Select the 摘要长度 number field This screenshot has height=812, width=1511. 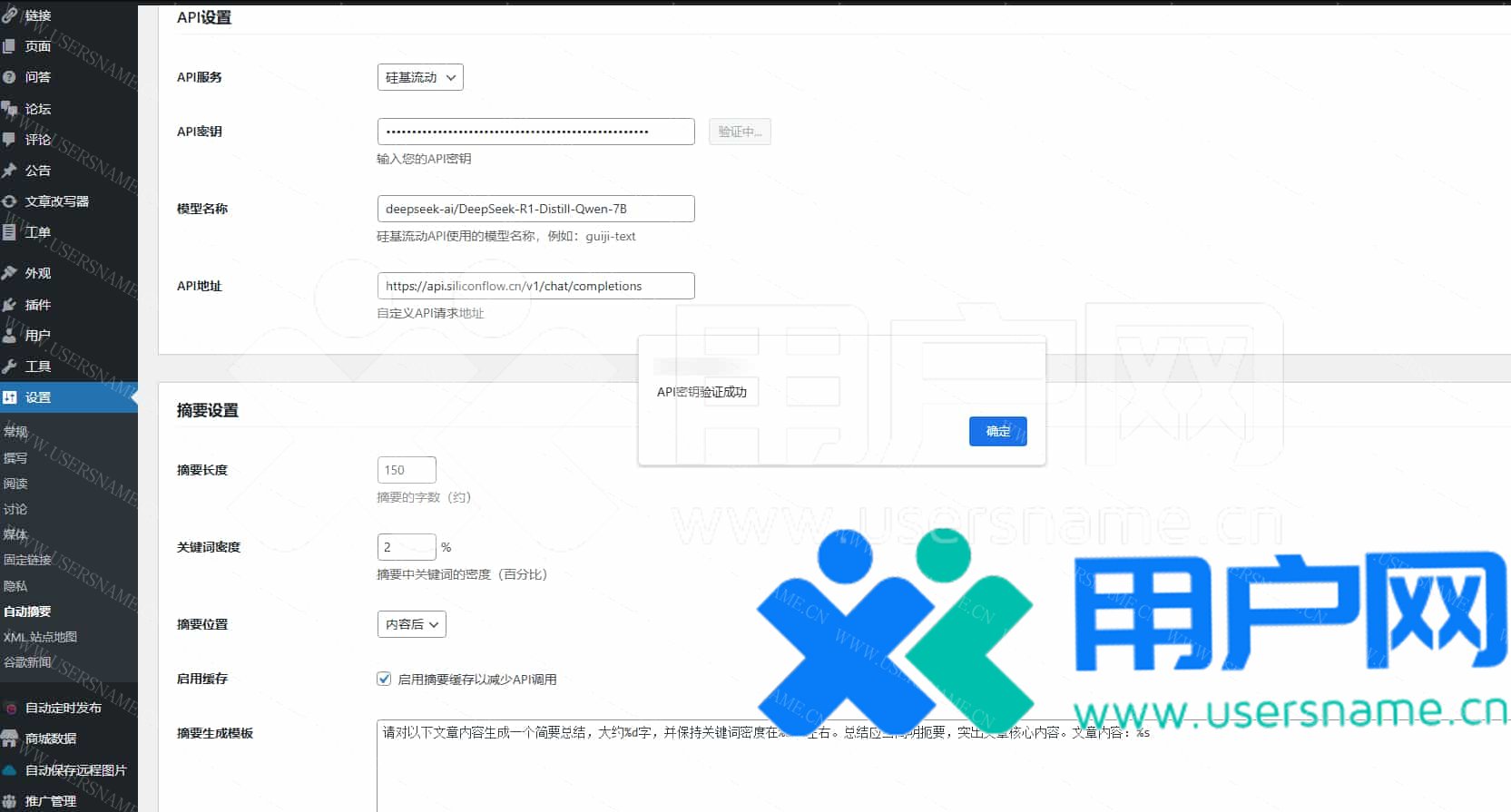click(407, 470)
